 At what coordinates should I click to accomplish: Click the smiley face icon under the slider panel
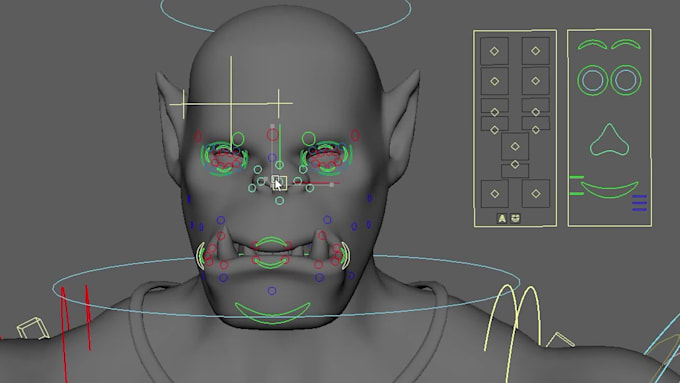click(515, 218)
